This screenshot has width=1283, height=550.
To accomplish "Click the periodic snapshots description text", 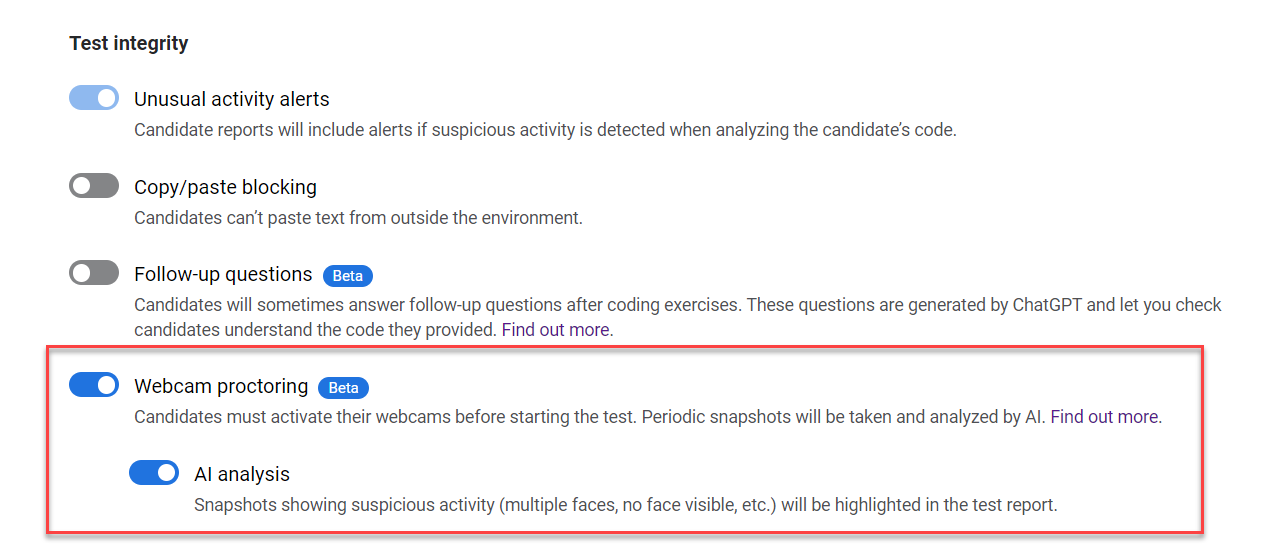I will (x=590, y=417).
